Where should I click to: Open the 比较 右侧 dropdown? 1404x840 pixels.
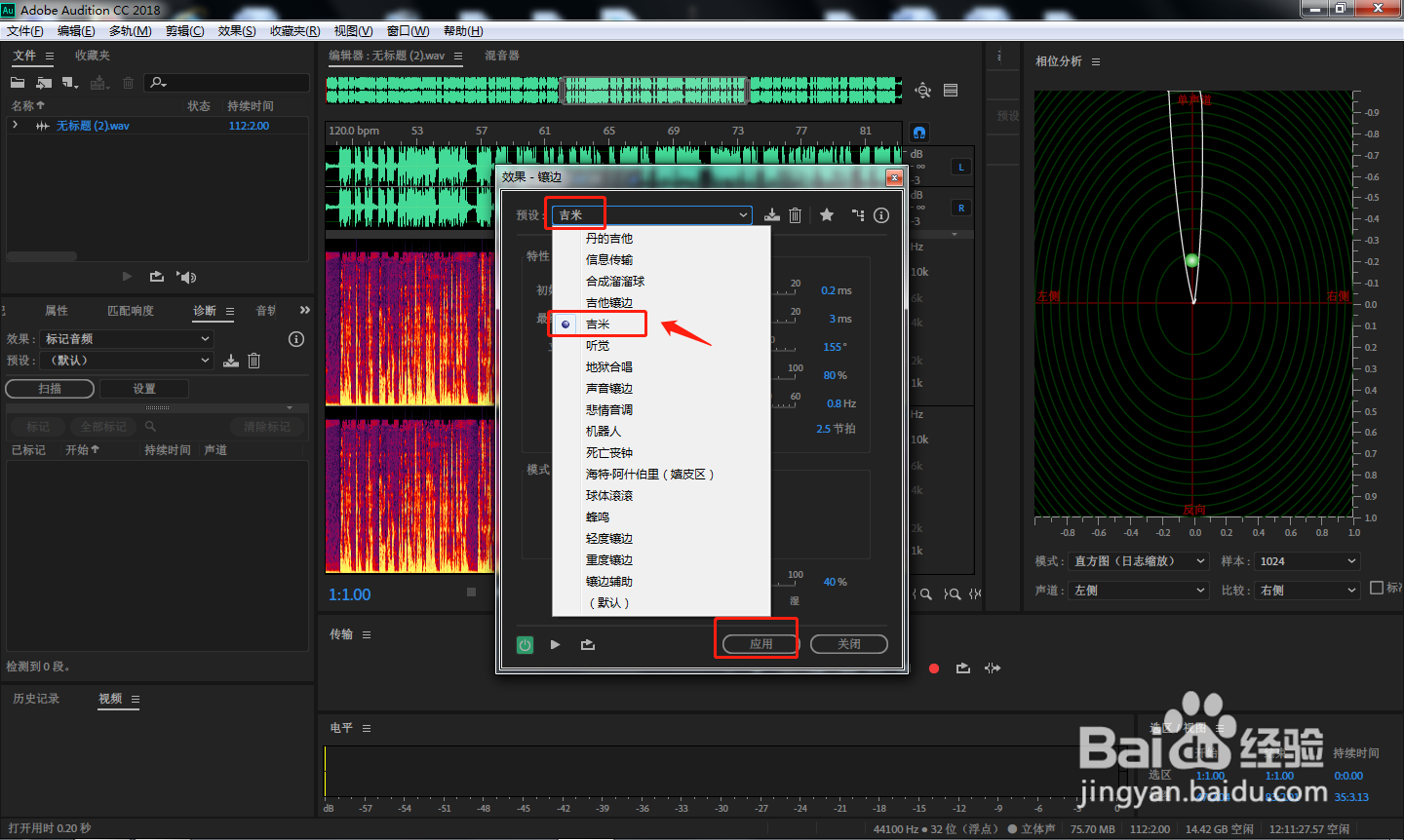1306,591
